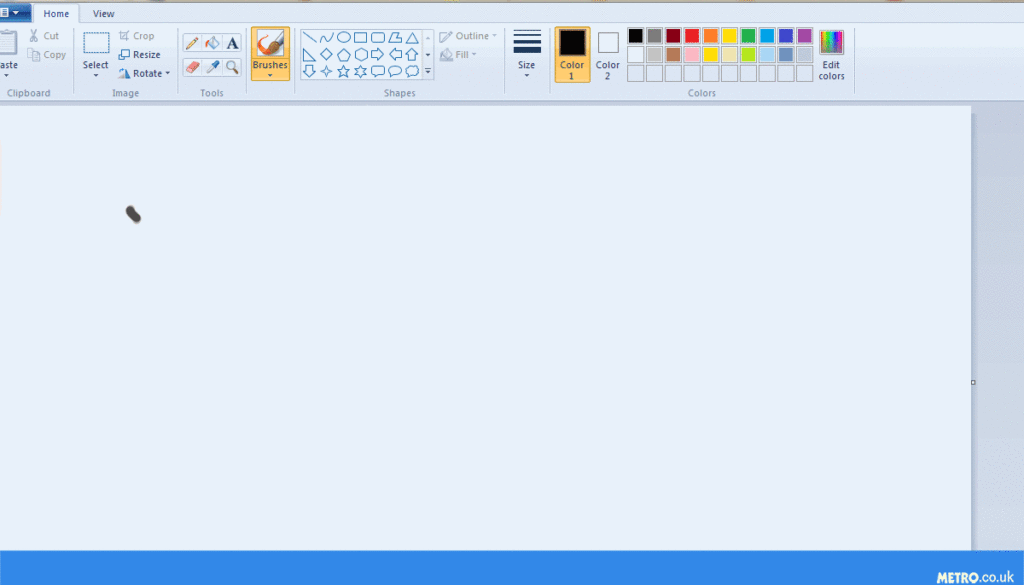The height and width of the screenshot is (585, 1024).
Task: Switch to the View tab
Action: (103, 13)
